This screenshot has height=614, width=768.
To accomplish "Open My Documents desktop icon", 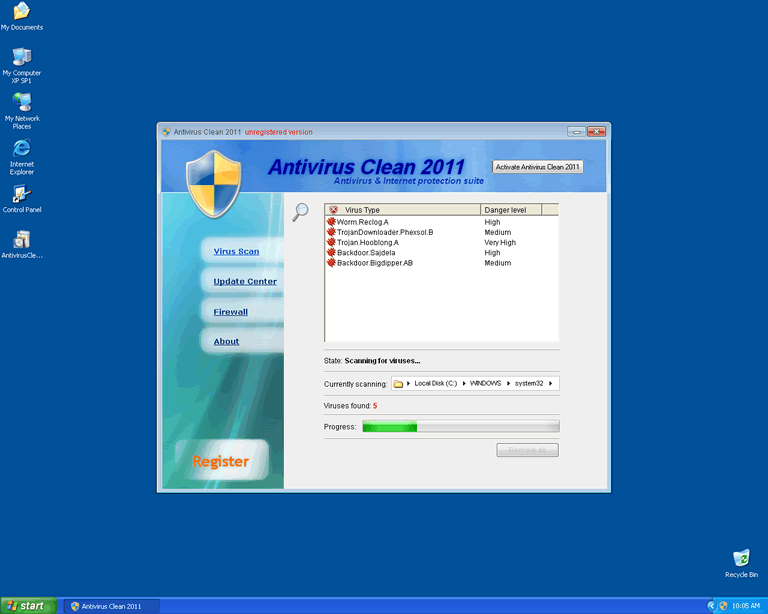I will pyautogui.click(x=21, y=12).
